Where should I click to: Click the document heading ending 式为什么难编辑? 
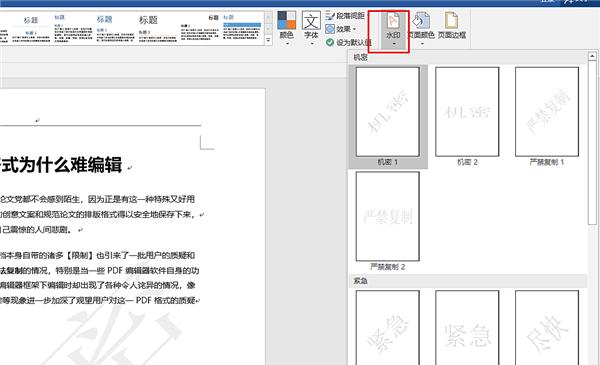coord(61,165)
